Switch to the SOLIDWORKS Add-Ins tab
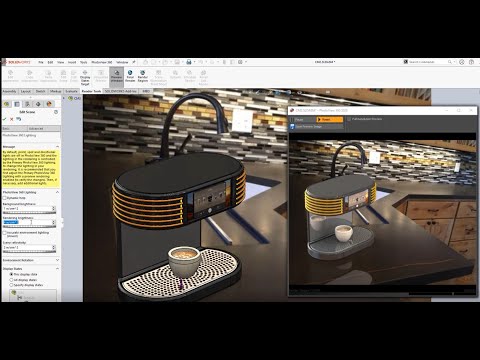This screenshot has height=360, width=480. click(x=121, y=91)
